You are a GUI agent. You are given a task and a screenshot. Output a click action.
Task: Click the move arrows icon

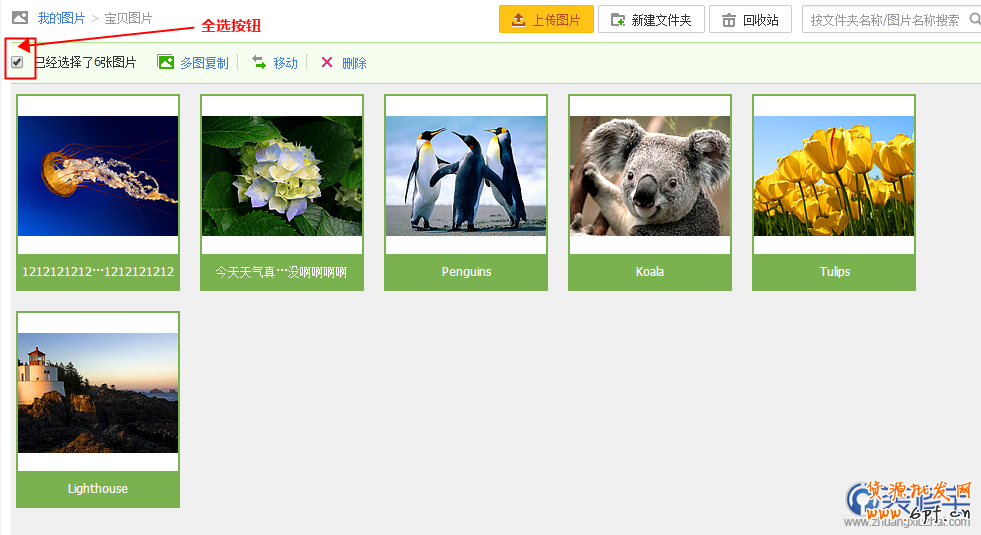259,61
